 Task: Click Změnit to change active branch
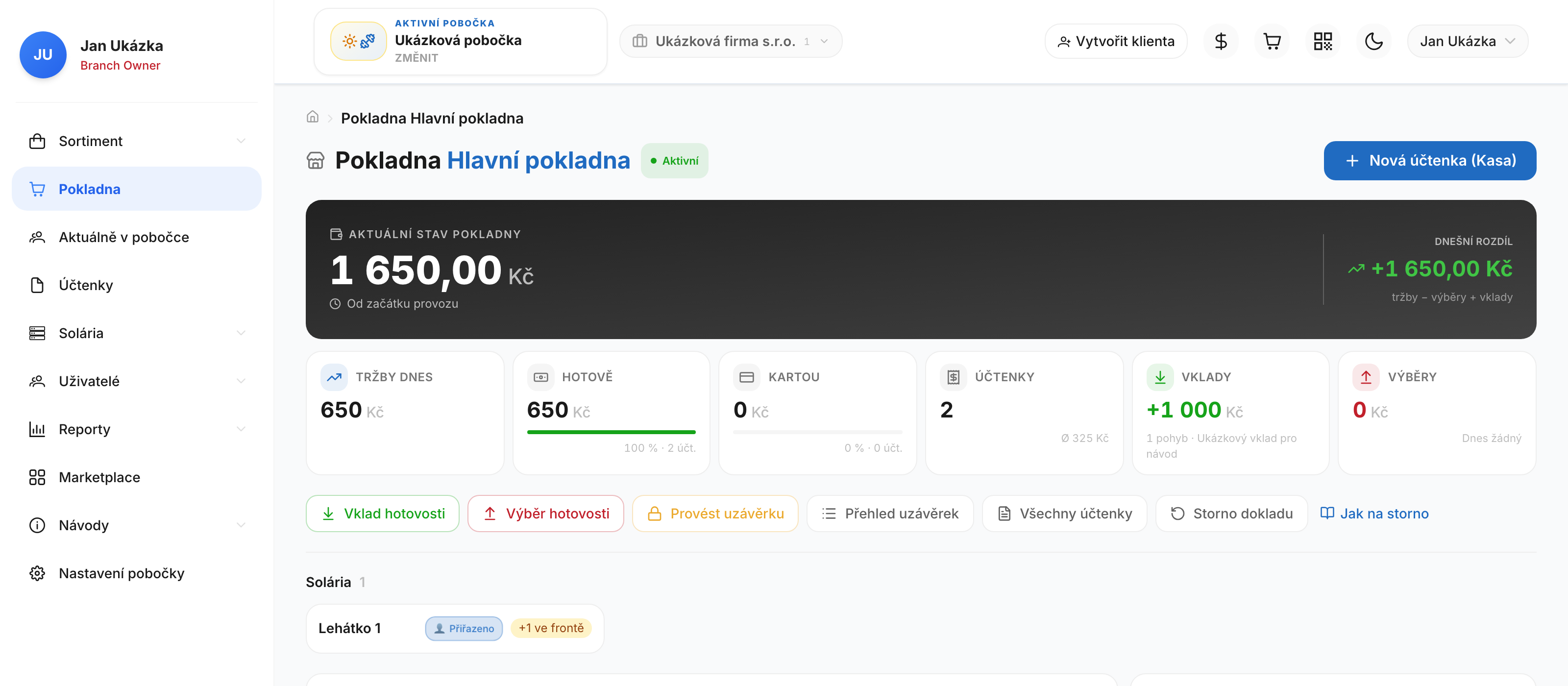tap(416, 58)
